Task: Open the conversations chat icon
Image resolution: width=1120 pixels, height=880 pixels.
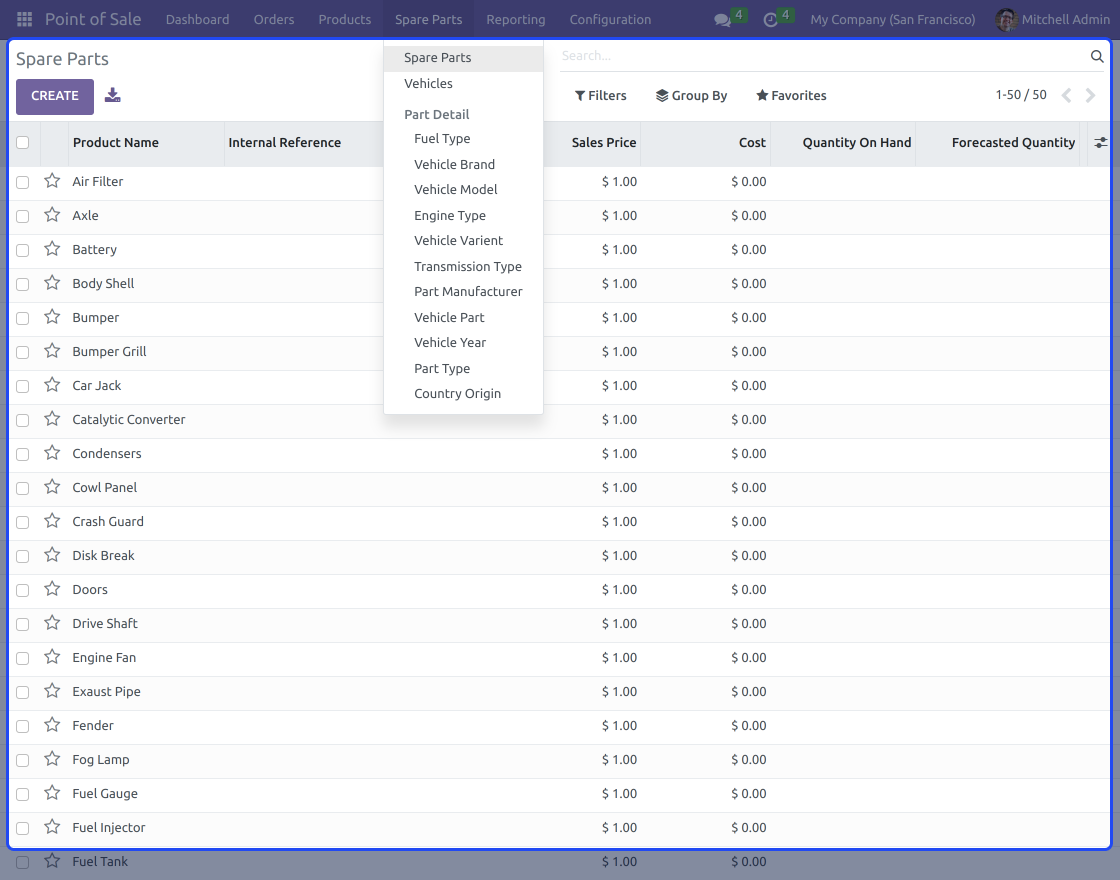Action: point(722,20)
